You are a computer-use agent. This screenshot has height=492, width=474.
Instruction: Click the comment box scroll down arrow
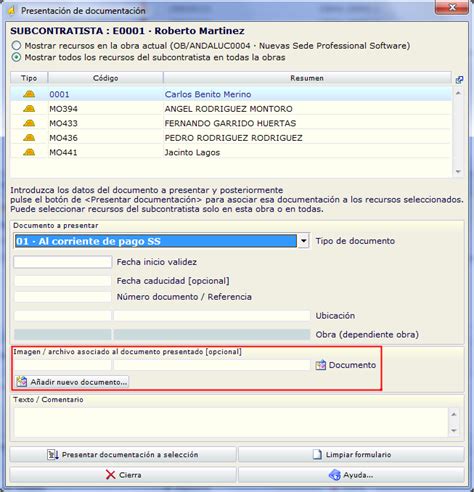454,430
